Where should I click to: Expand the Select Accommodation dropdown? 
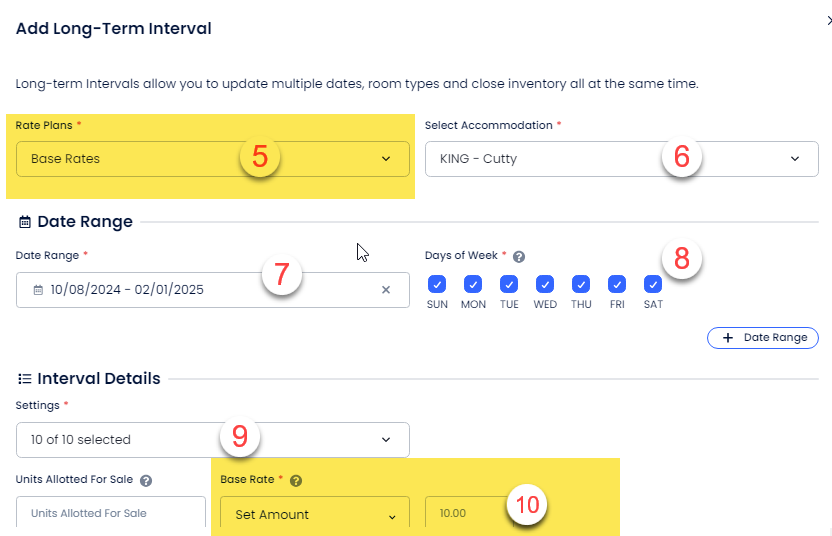pos(621,159)
